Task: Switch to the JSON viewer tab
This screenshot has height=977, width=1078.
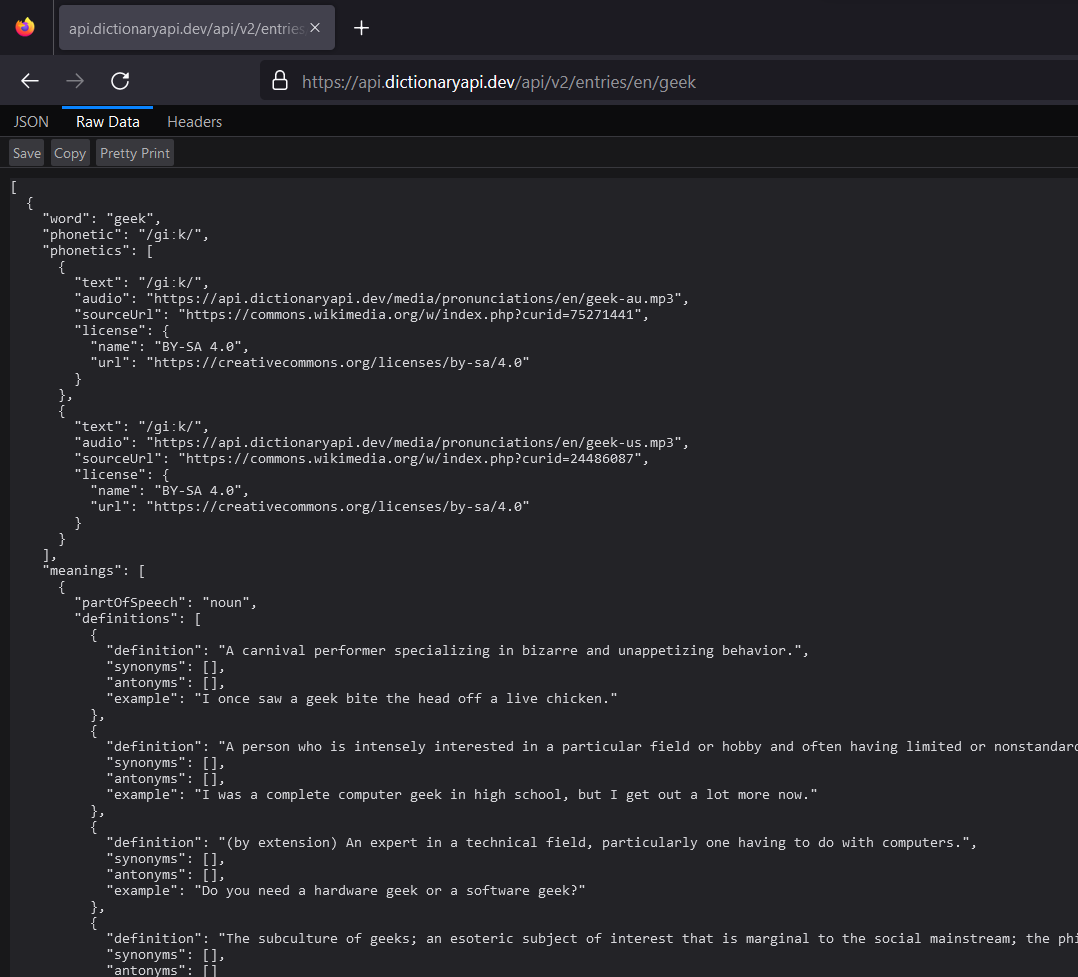Action: click(31, 122)
